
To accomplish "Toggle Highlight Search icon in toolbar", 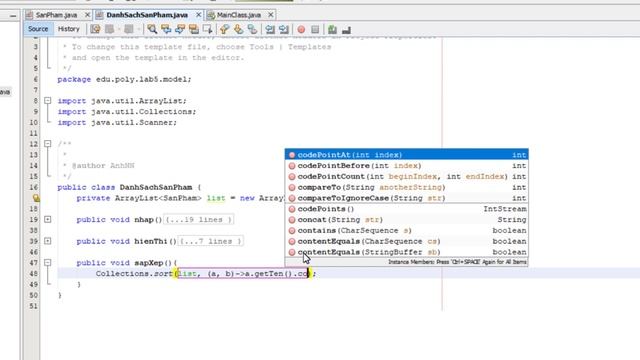I will point(194,29).
